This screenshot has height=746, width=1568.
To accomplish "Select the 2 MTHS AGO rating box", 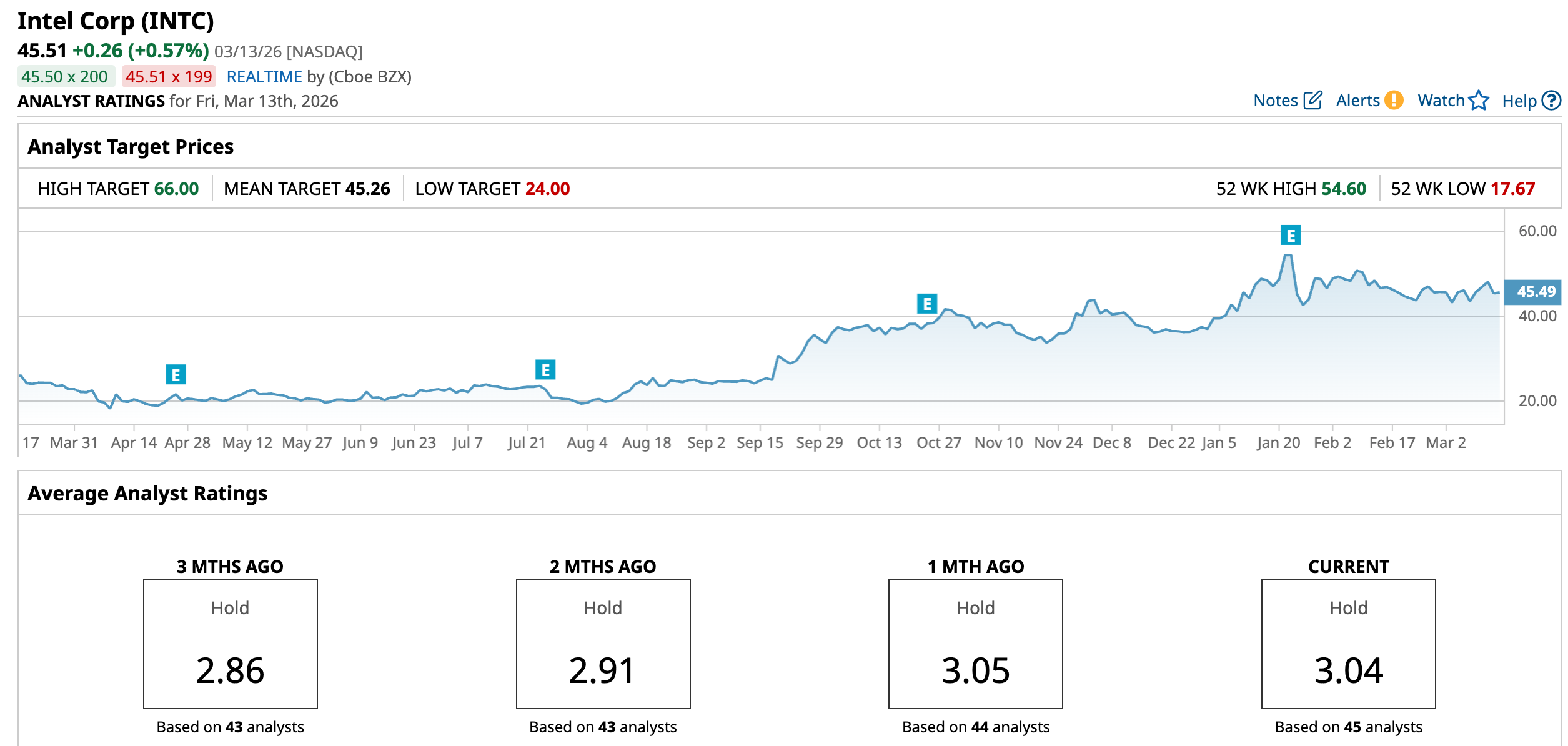I will 603,644.
